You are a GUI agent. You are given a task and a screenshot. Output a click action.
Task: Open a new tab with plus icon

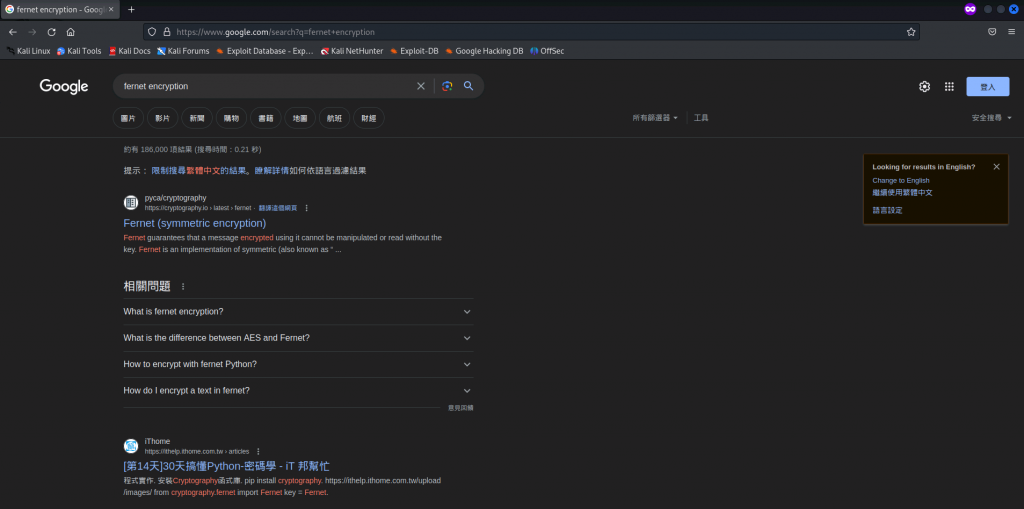tap(131, 9)
